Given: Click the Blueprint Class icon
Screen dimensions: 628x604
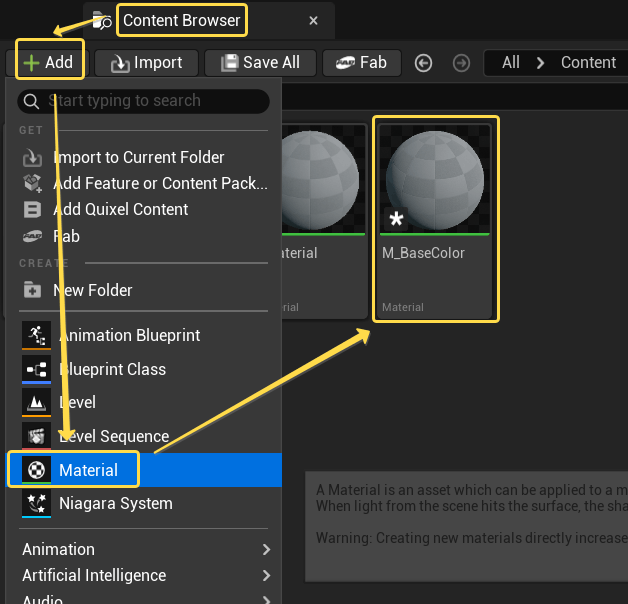Looking at the screenshot, I should [x=36, y=369].
